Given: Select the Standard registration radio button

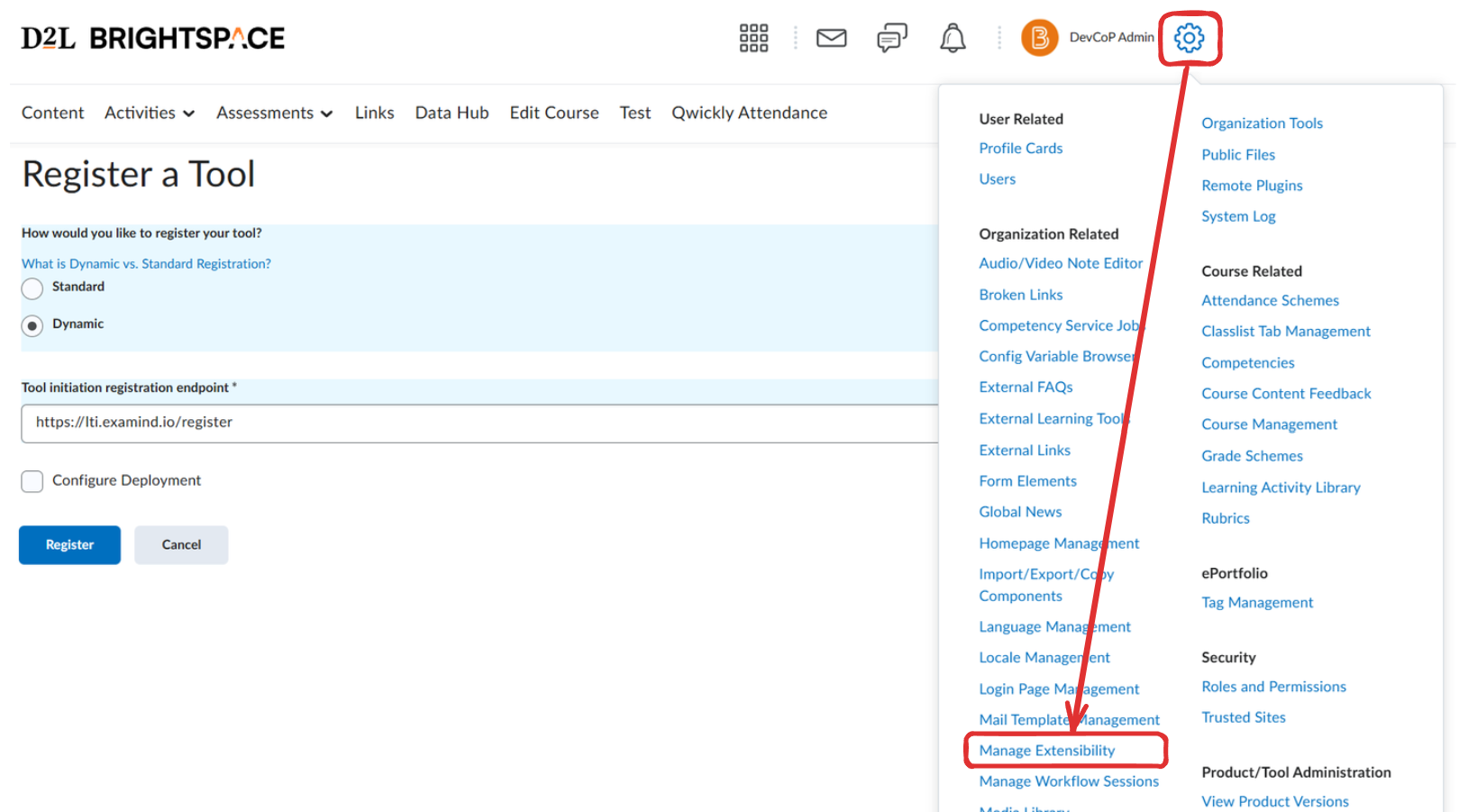Looking at the screenshot, I should 32,288.
